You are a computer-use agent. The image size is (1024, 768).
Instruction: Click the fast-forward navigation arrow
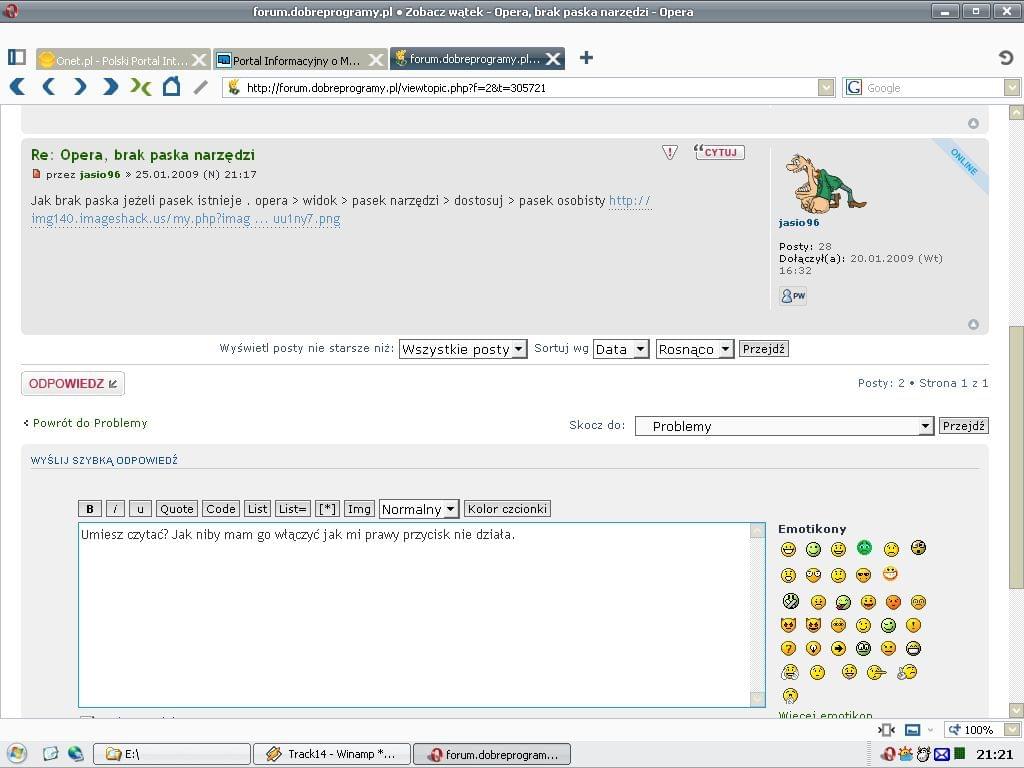110,86
